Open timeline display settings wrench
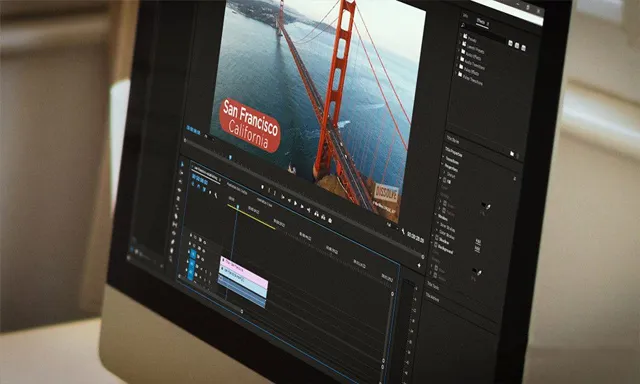This screenshot has width=640, height=384. [216, 195]
